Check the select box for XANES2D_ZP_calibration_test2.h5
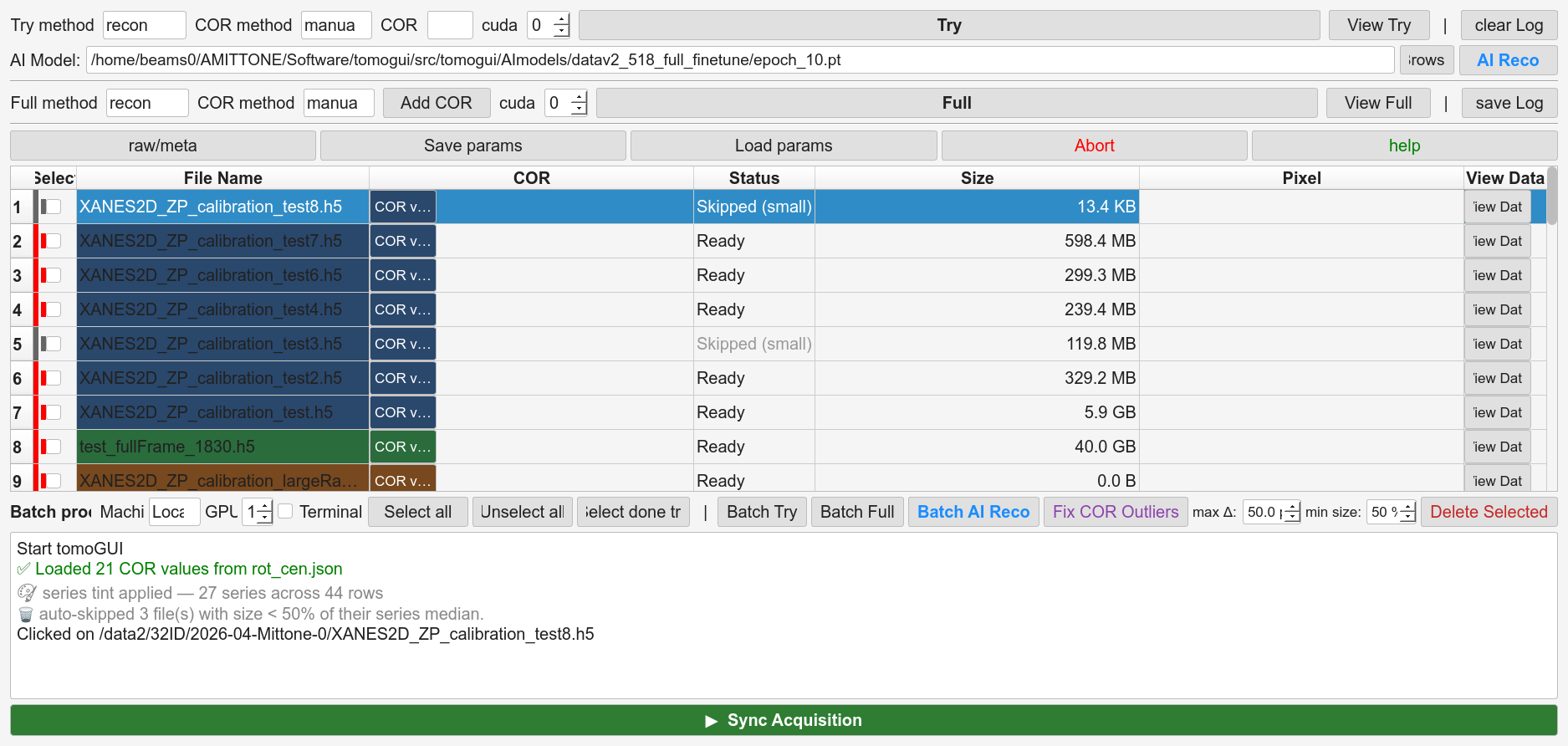The width and height of the screenshot is (1568, 746). coord(54,378)
